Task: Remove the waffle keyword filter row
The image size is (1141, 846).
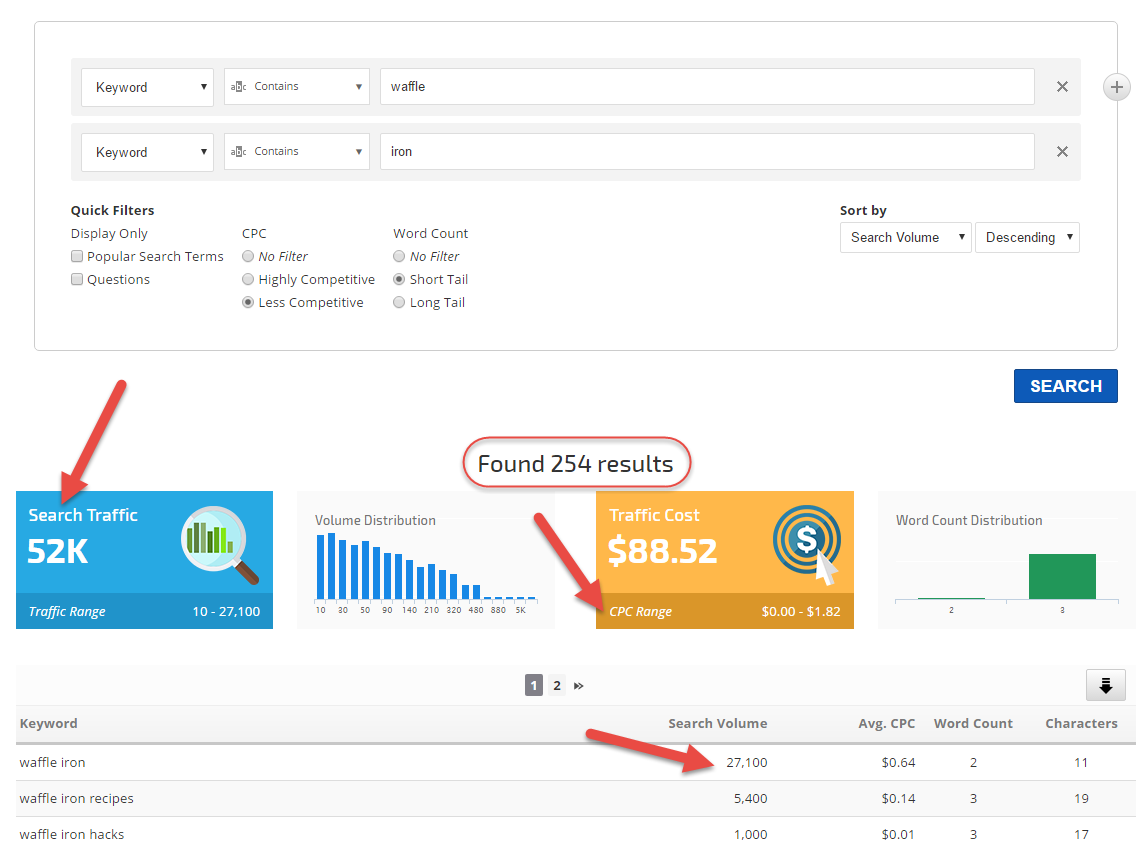Action: coord(1062,87)
